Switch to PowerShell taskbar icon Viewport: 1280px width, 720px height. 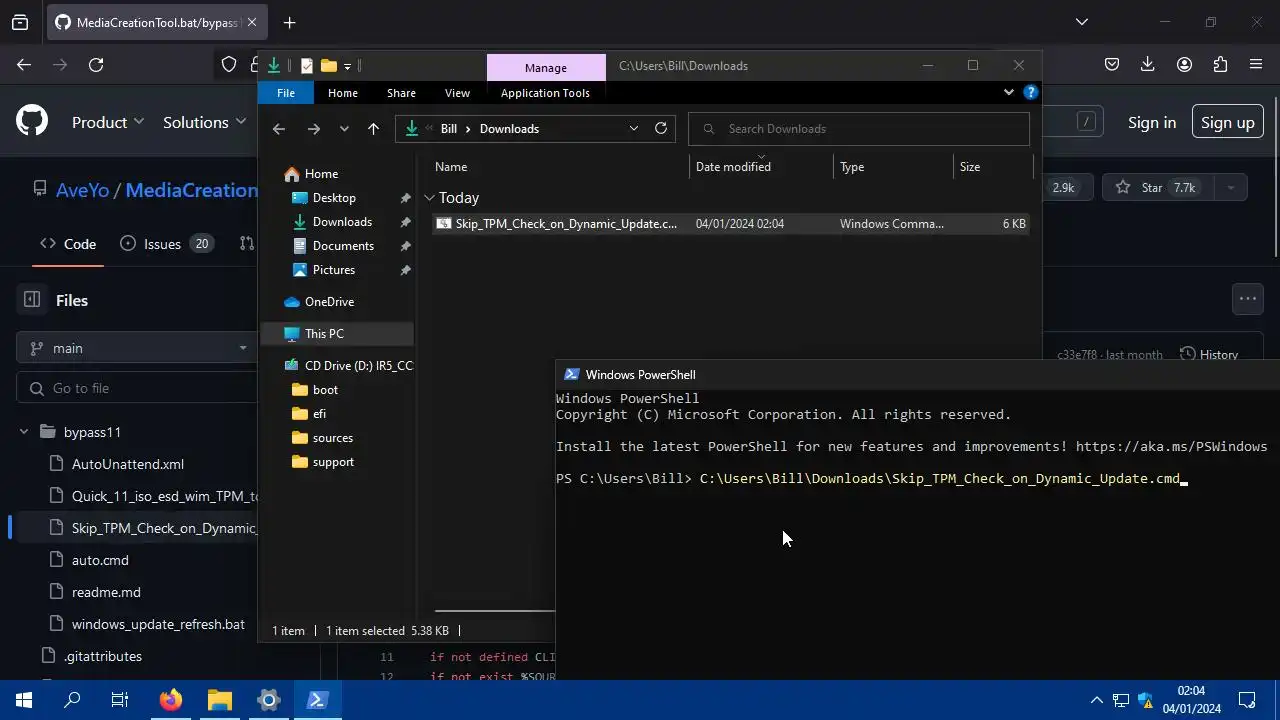317,700
